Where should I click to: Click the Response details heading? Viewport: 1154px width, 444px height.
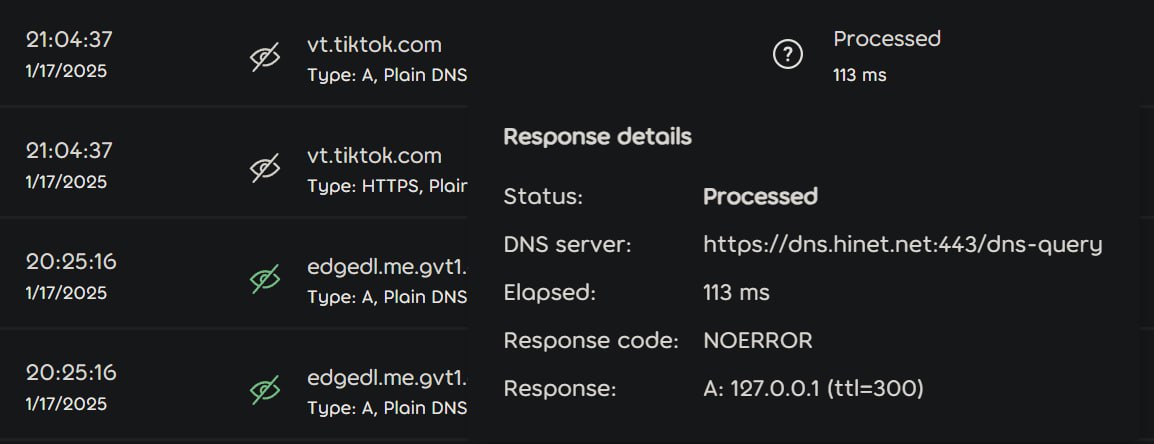point(597,137)
